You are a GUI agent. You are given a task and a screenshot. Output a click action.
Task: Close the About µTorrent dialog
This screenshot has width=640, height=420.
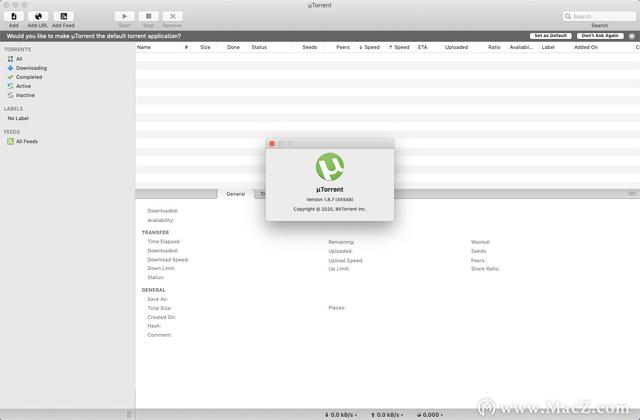[272, 144]
